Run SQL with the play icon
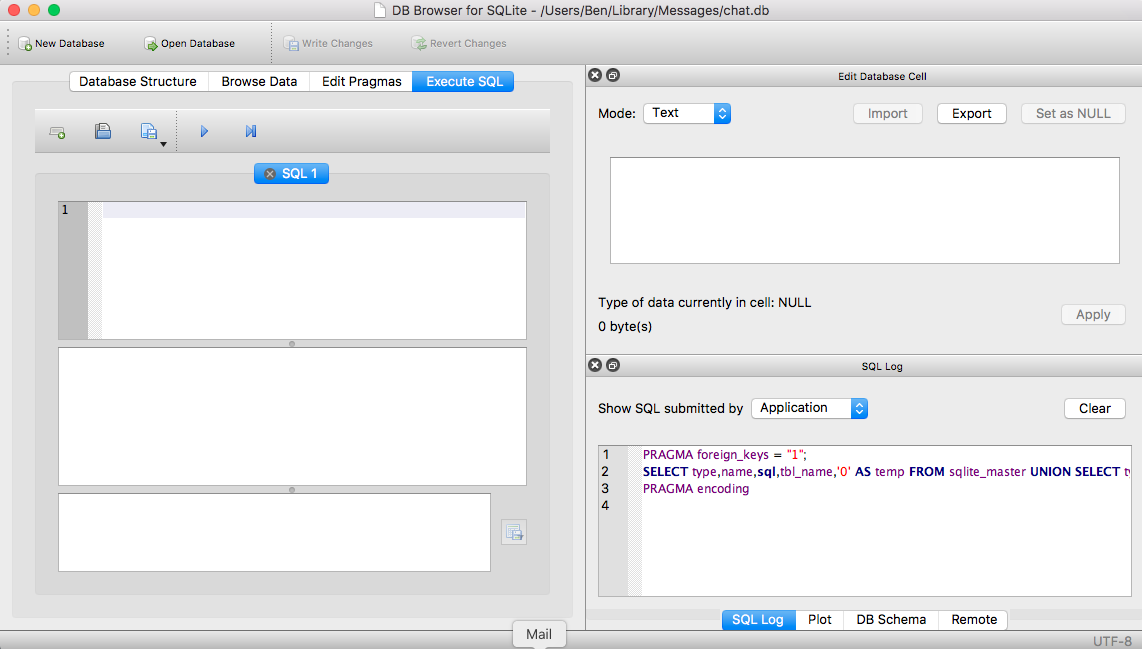The width and height of the screenshot is (1142, 649). [204, 132]
